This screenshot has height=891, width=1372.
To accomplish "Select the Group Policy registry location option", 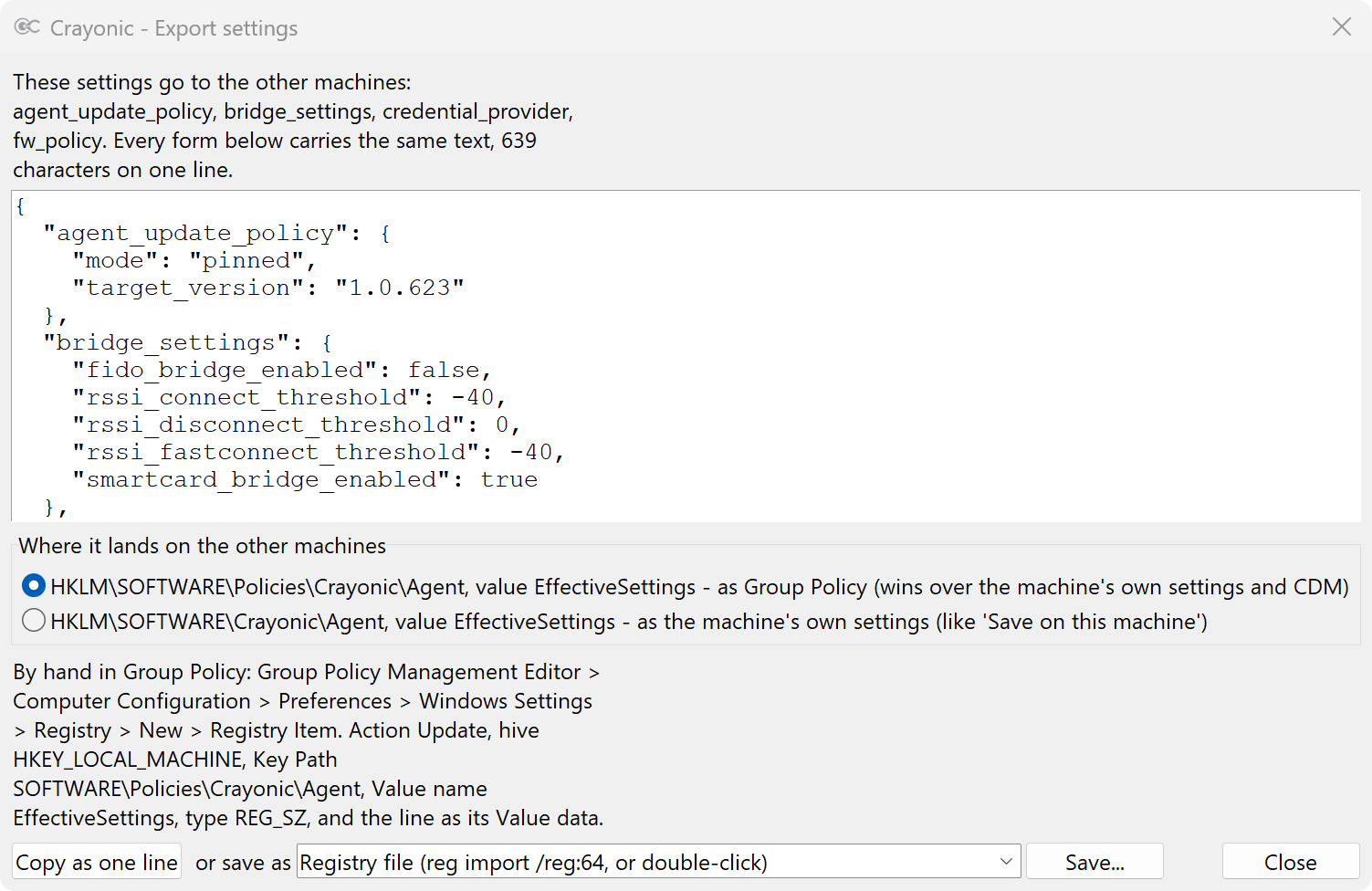I will (685, 587).
